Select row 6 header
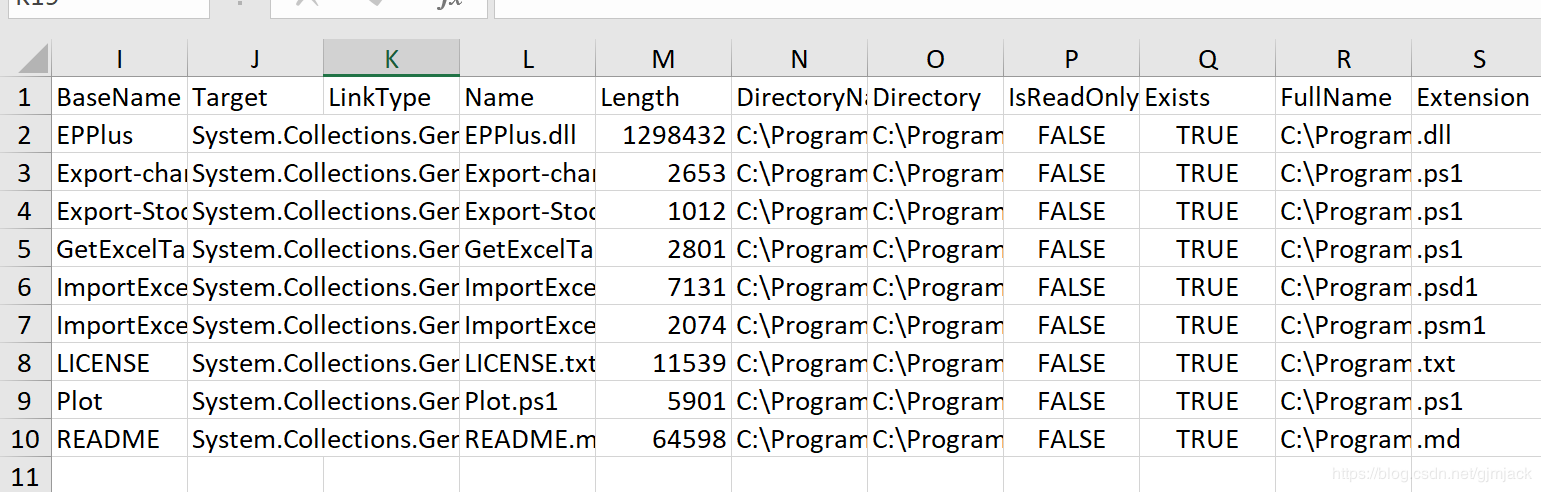 click(25, 287)
